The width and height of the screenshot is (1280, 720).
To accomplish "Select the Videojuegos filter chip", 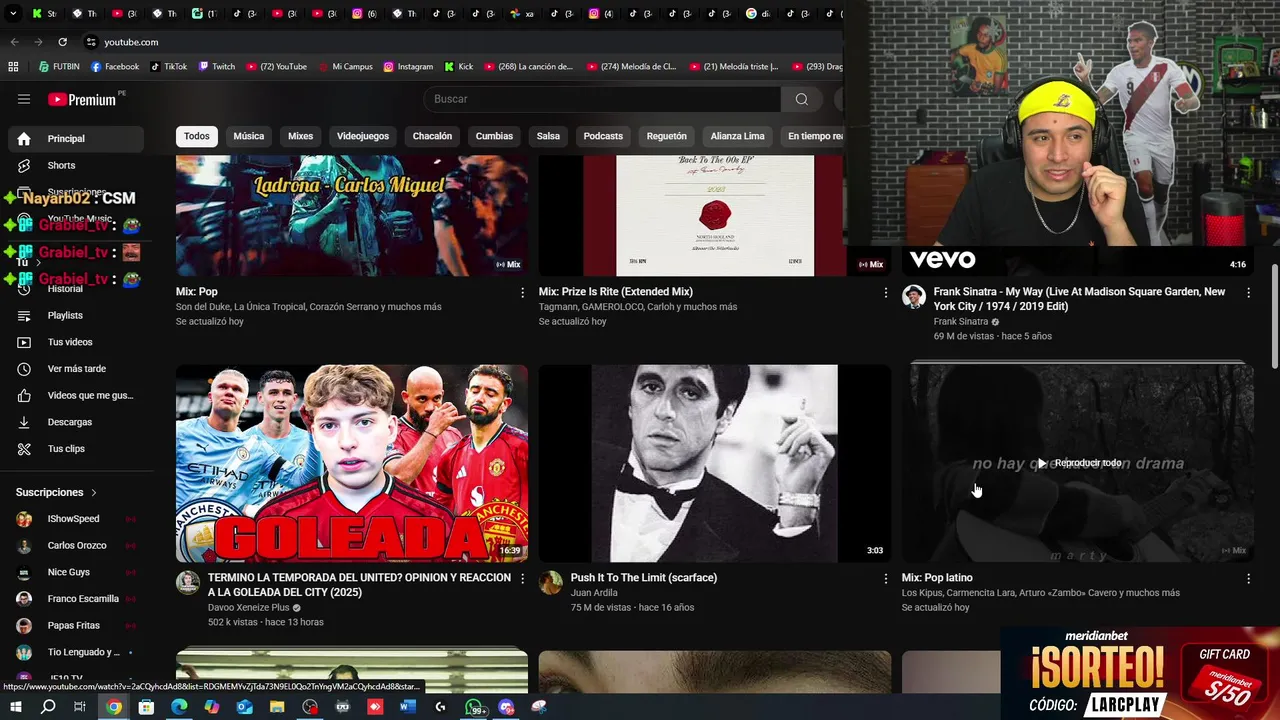I will coord(363,136).
